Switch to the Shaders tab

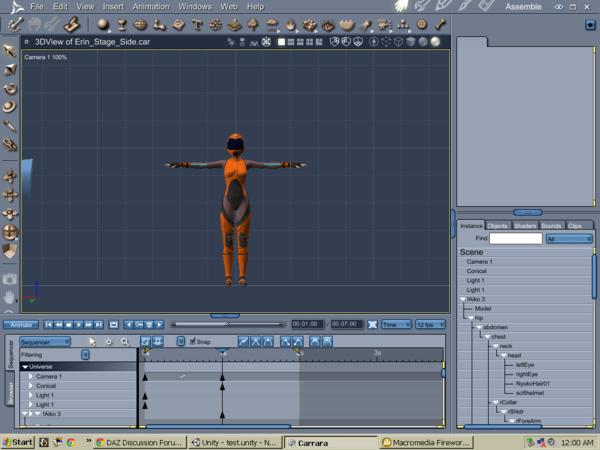click(x=525, y=226)
